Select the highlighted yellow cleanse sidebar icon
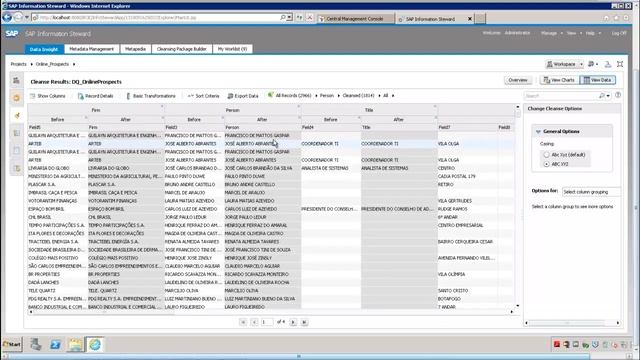640x360 pixels. (17, 116)
